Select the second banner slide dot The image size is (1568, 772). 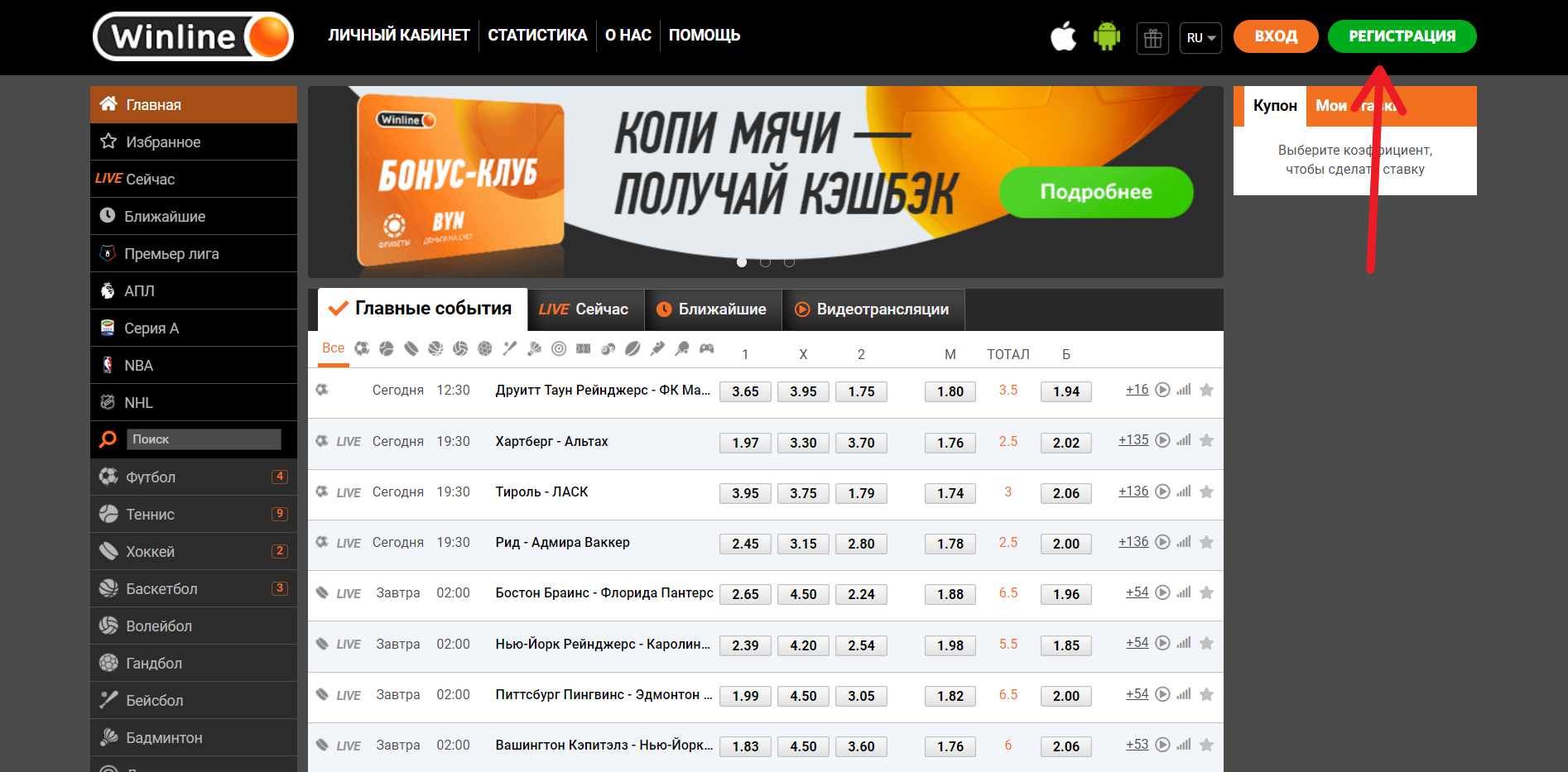(766, 262)
